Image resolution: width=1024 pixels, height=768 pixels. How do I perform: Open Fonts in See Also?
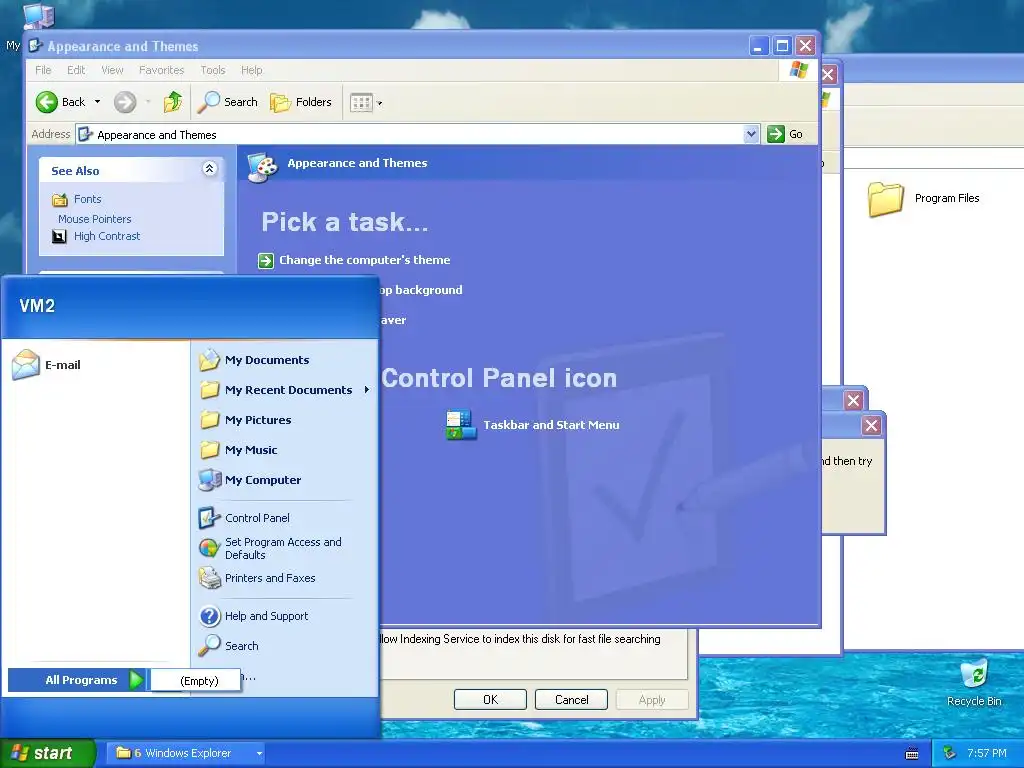88,199
